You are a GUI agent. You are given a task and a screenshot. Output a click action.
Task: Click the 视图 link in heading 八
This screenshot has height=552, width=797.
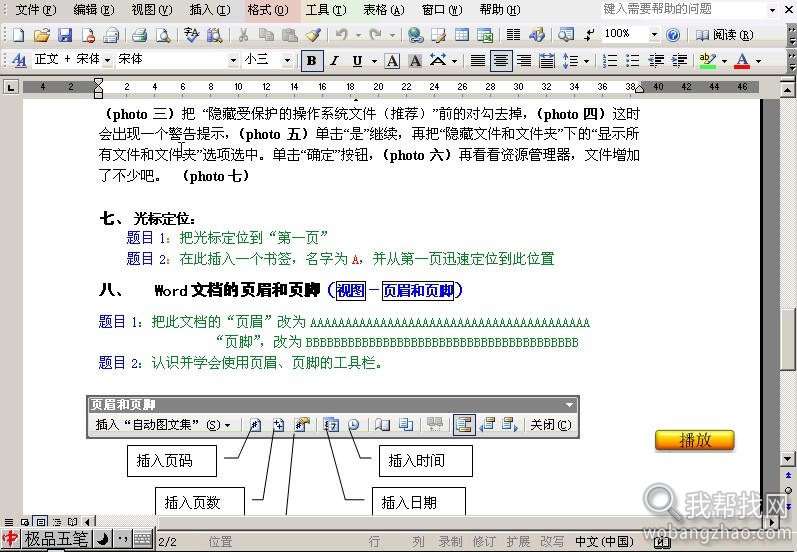351,290
